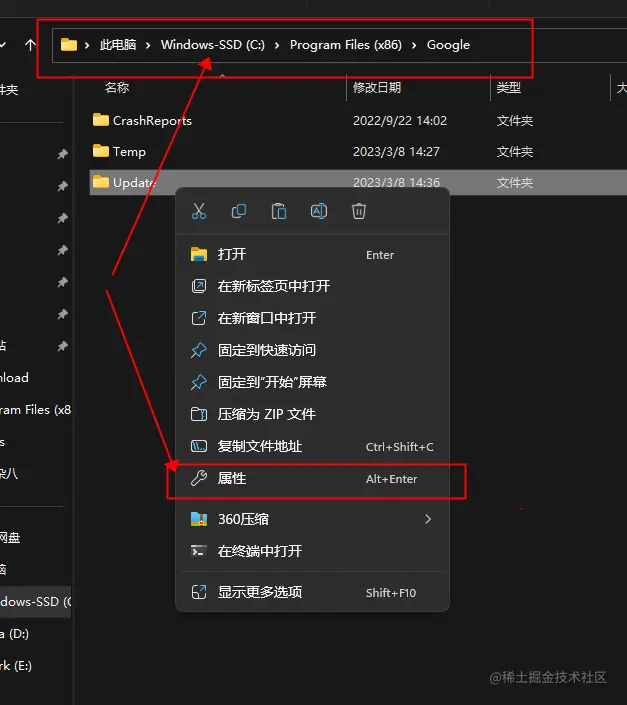Click Program Files (x86) breadcrumb
Screen dimensions: 627x705
pyautogui.click(x=346, y=45)
